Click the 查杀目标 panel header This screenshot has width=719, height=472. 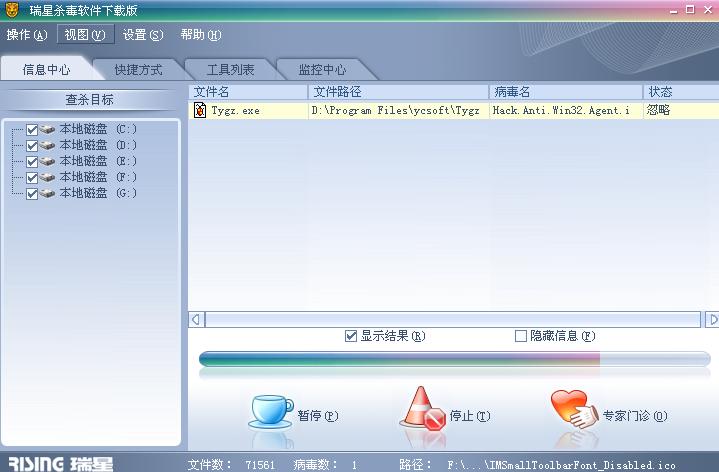click(89, 100)
